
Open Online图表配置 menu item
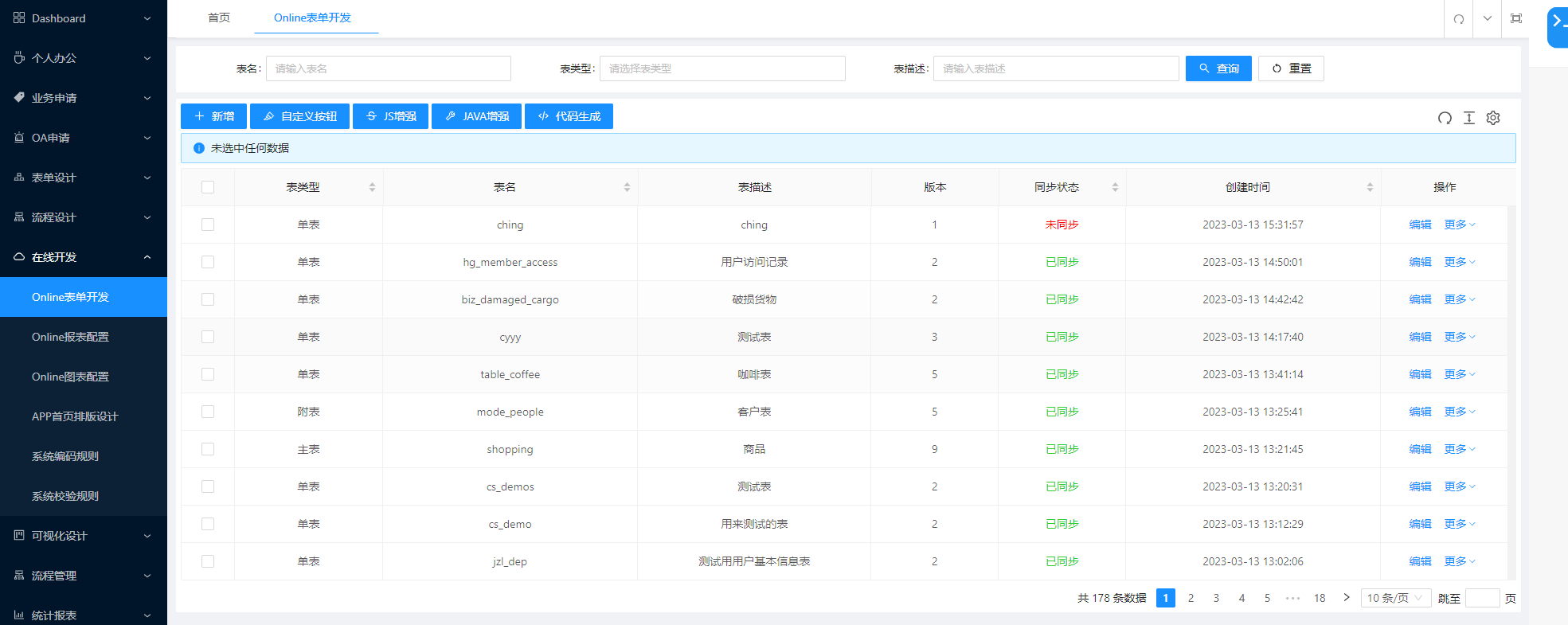[84, 377]
